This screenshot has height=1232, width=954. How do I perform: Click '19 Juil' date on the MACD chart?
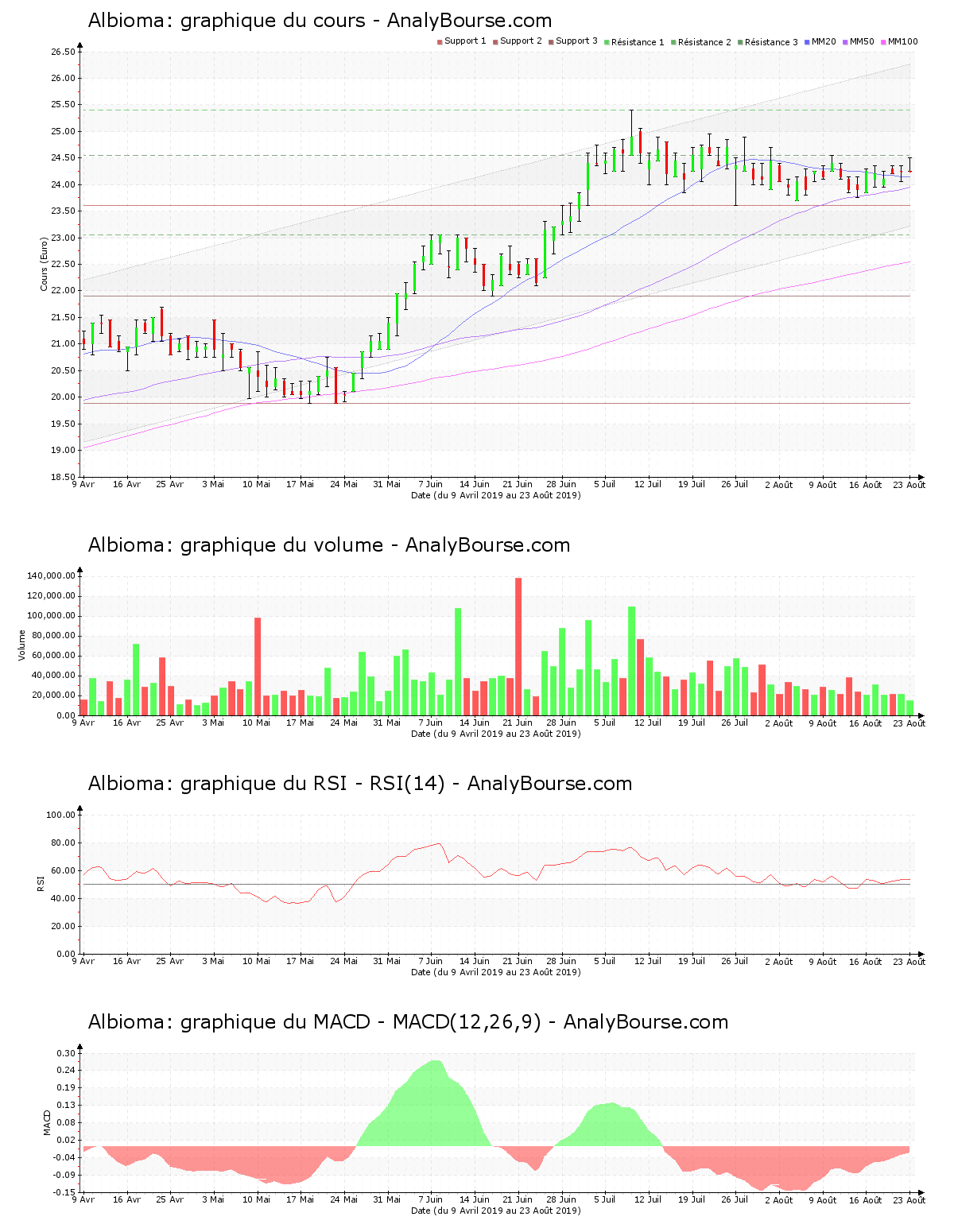coord(692,1199)
